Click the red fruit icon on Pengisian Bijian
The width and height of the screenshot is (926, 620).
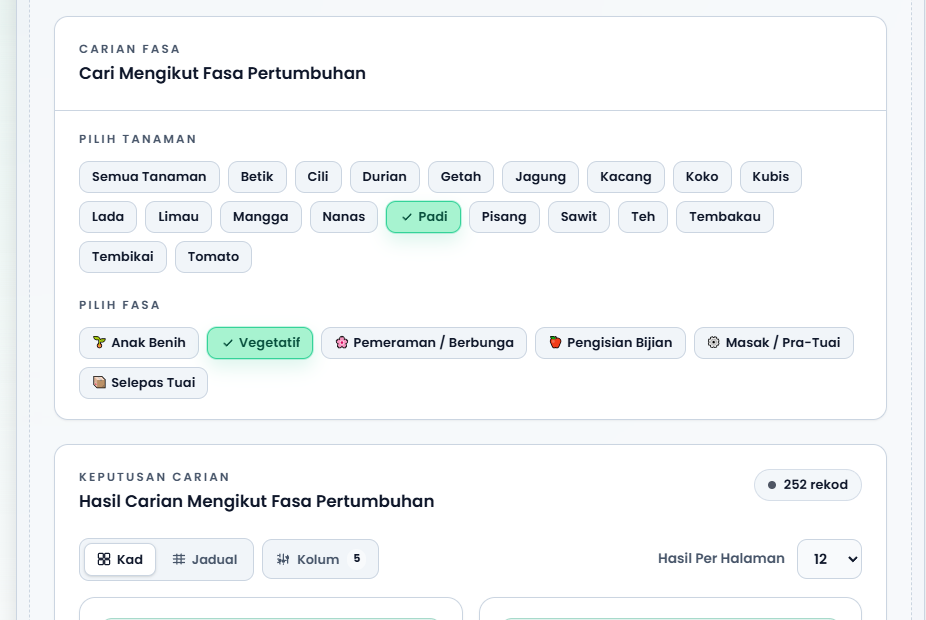[555, 342]
